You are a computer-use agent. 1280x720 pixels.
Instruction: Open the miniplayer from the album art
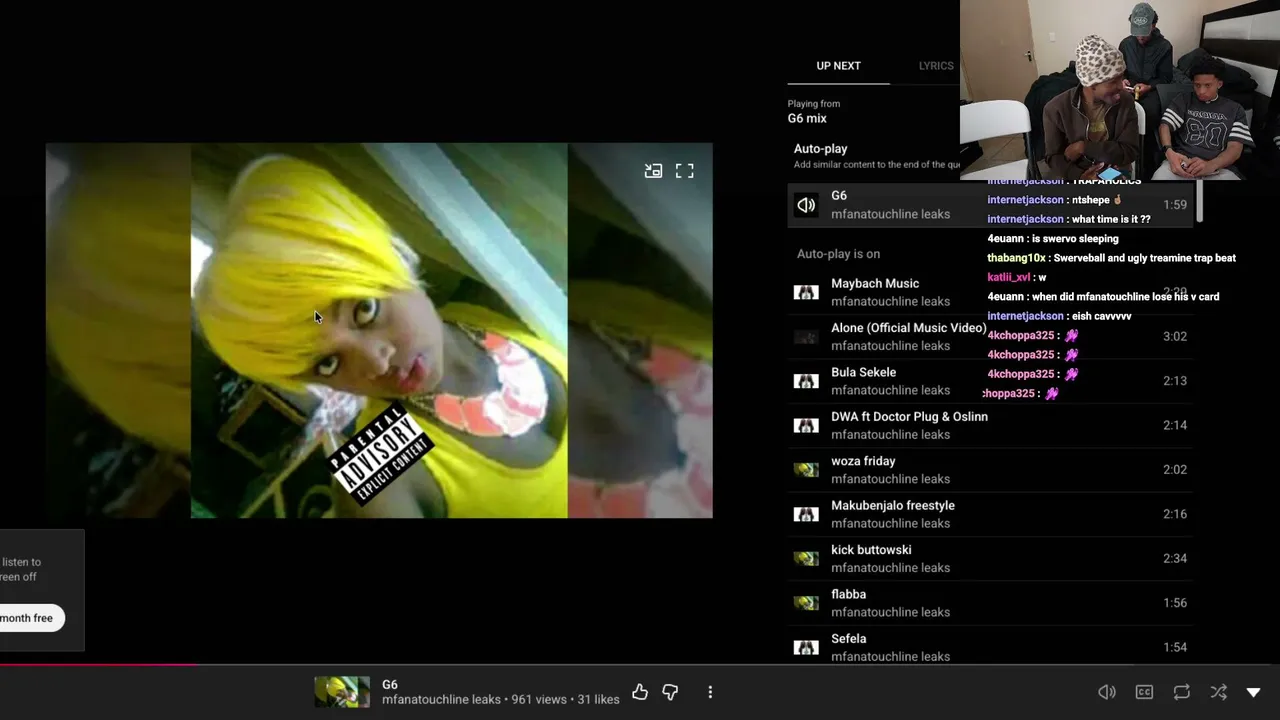pyautogui.click(x=653, y=171)
